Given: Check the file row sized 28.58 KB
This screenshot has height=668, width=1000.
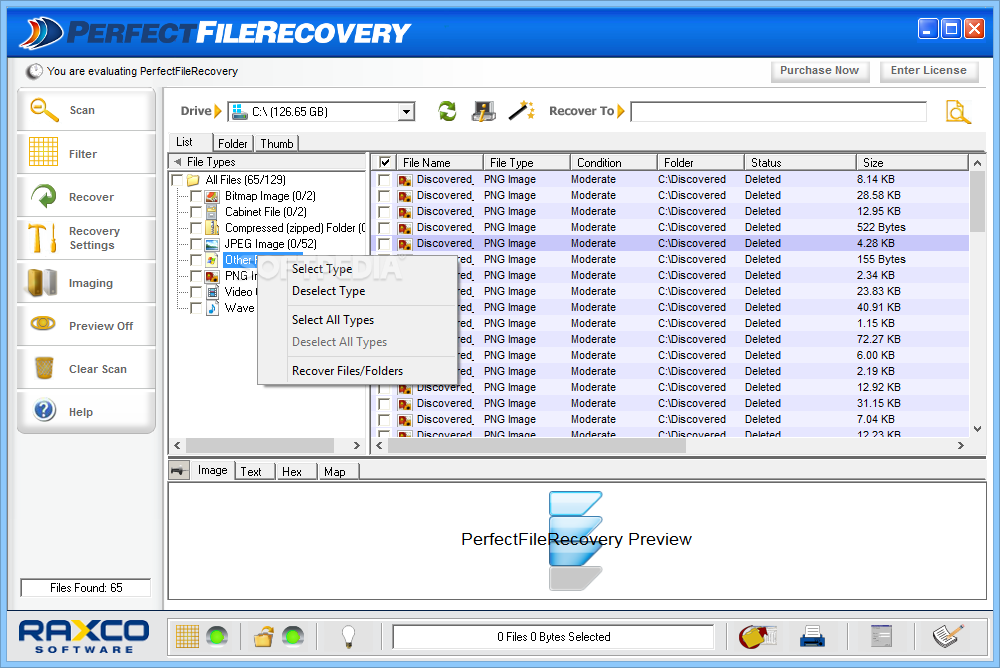Looking at the screenshot, I should (x=384, y=196).
